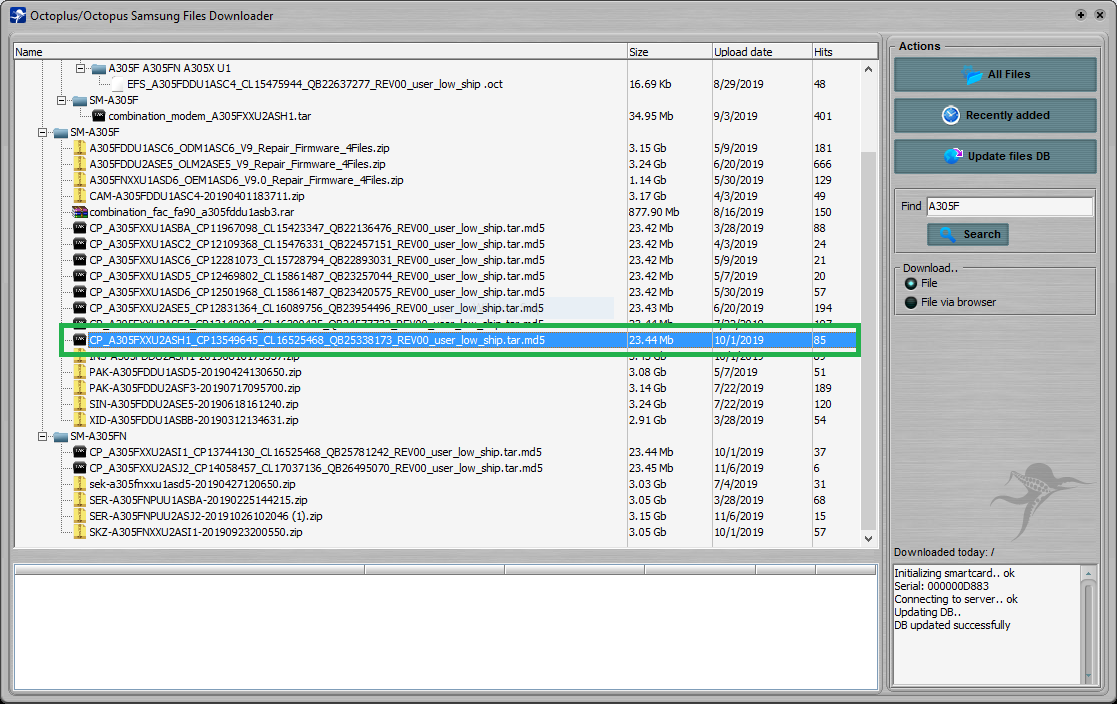Click zip icon of PAK-A305FDDU2ASF3 file
Image resolution: width=1117 pixels, height=704 pixels.
click(79, 388)
